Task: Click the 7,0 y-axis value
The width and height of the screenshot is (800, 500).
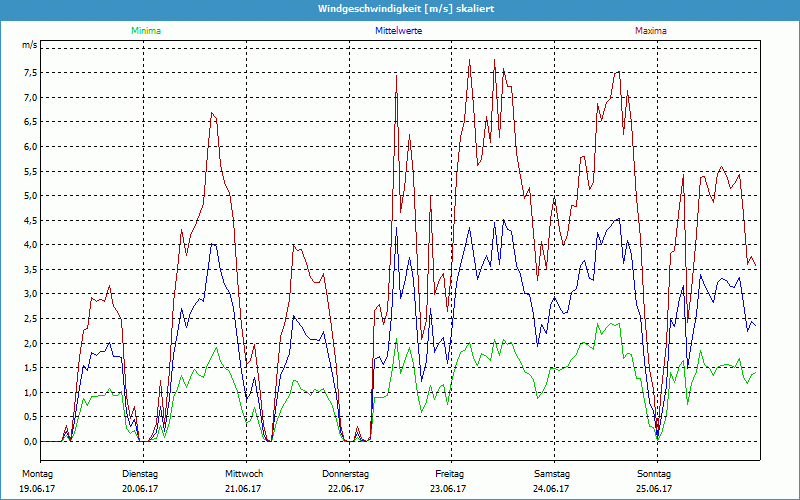Action: 31,97
